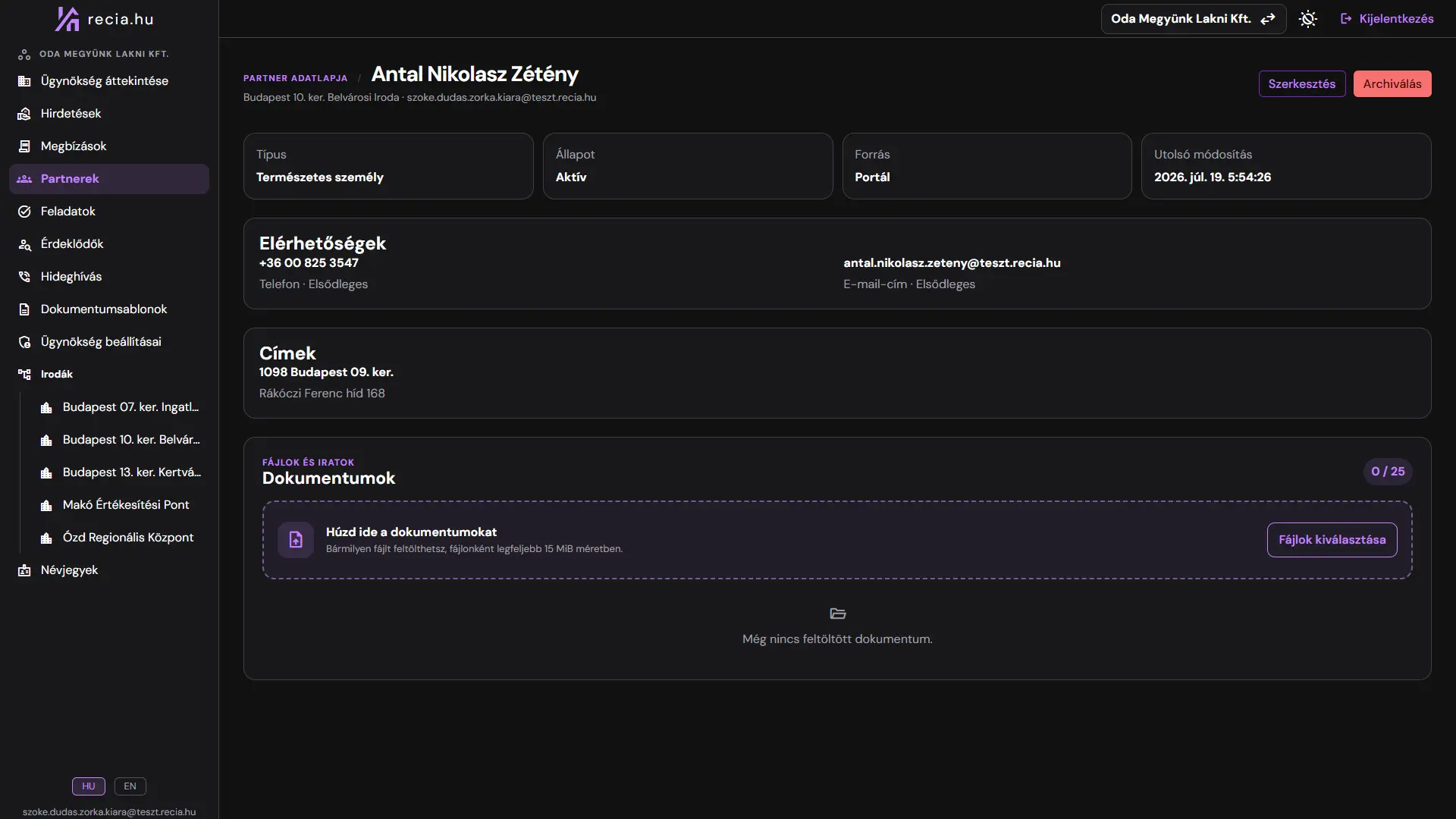This screenshot has height=819, width=1456.
Task: Switch agency via Oda Megyünk Lakni Kft. selector
Action: click(x=1193, y=19)
